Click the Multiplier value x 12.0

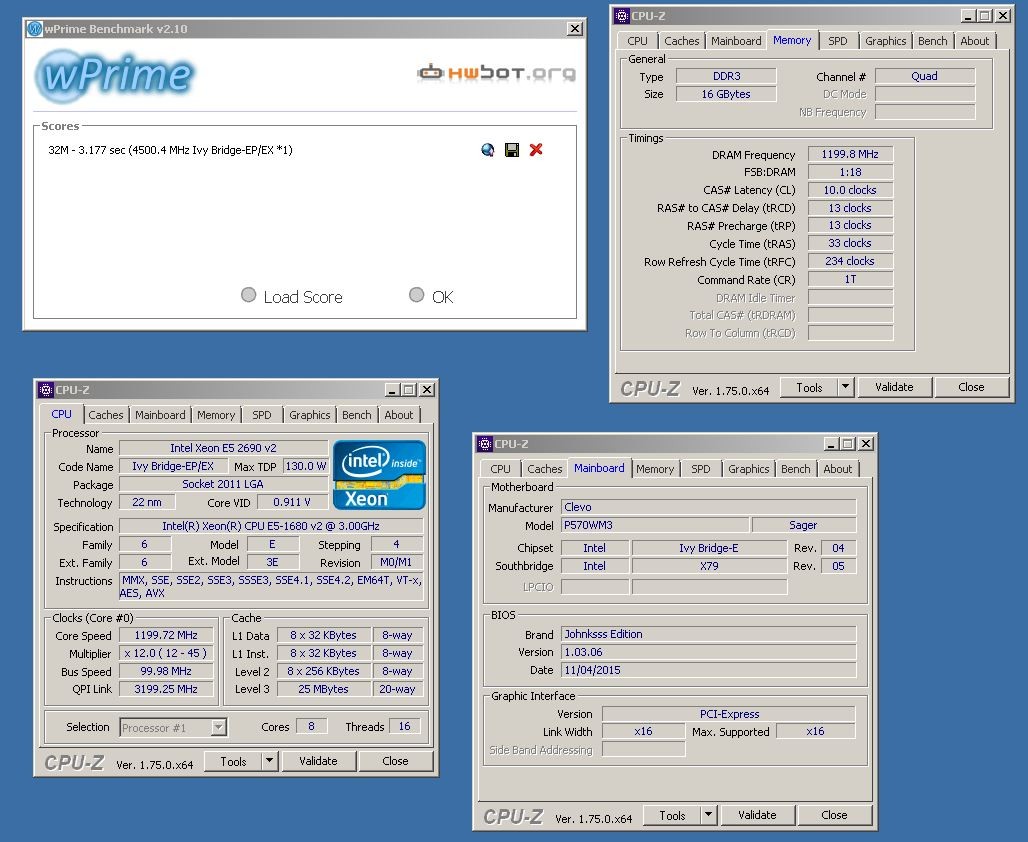click(x=166, y=653)
